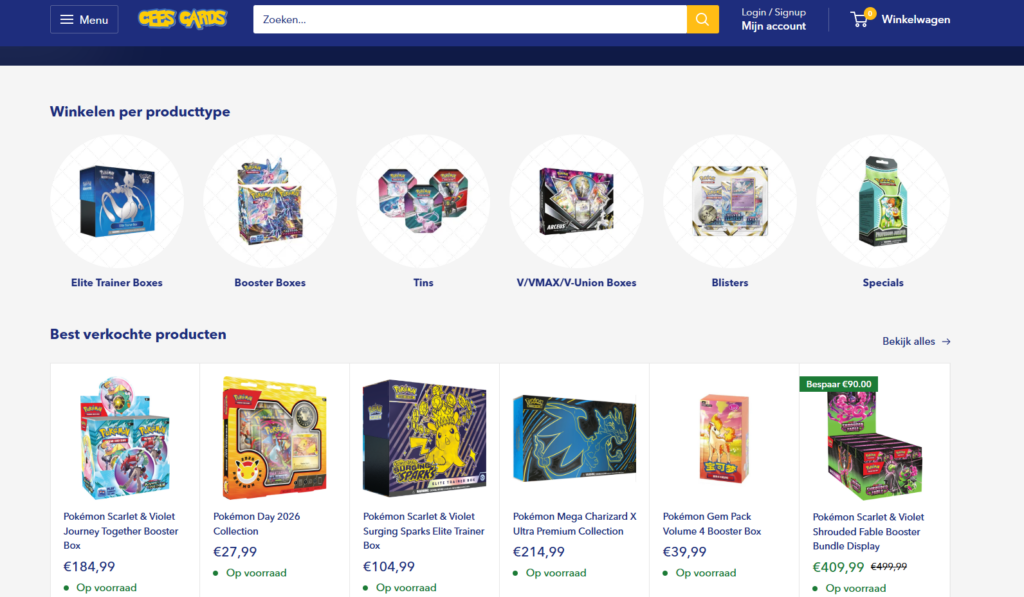
Task: Choose the Blisters category icon
Action: coord(729,201)
